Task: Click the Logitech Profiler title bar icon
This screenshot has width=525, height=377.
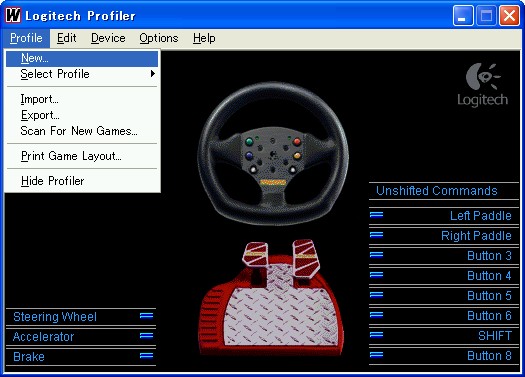Action: (x=13, y=15)
